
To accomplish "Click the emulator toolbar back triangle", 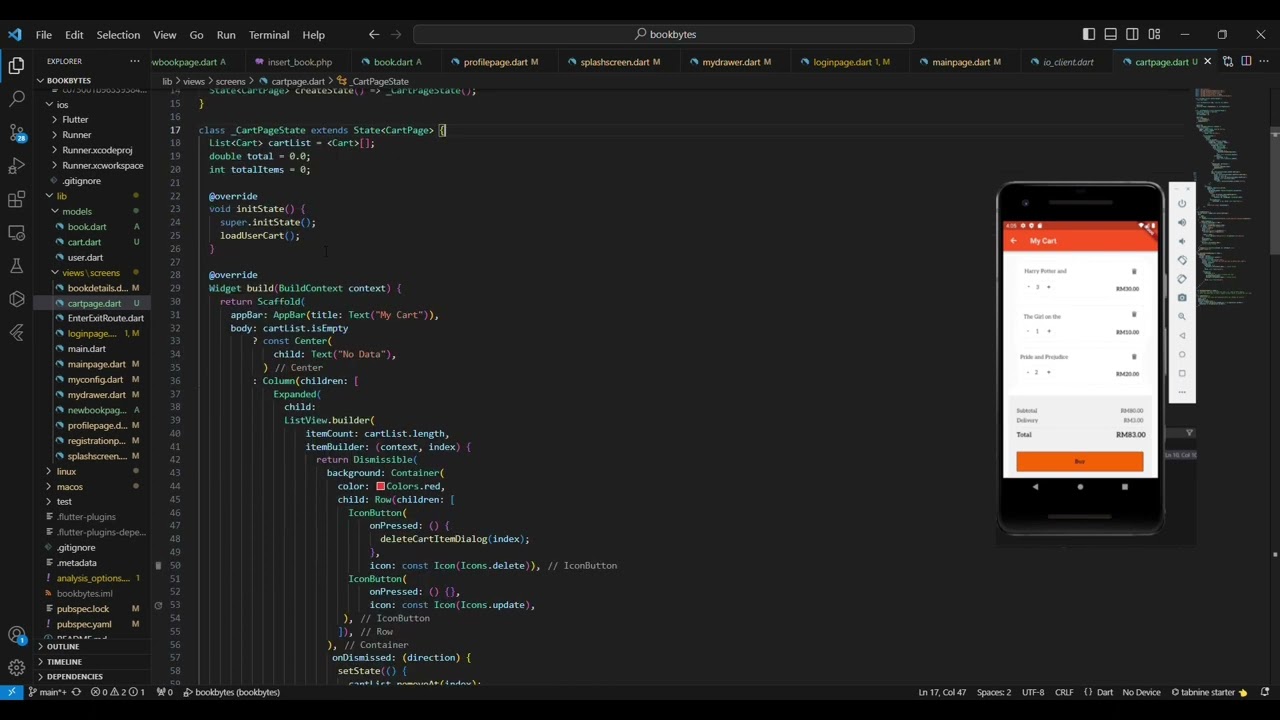I will coord(1182,336).
